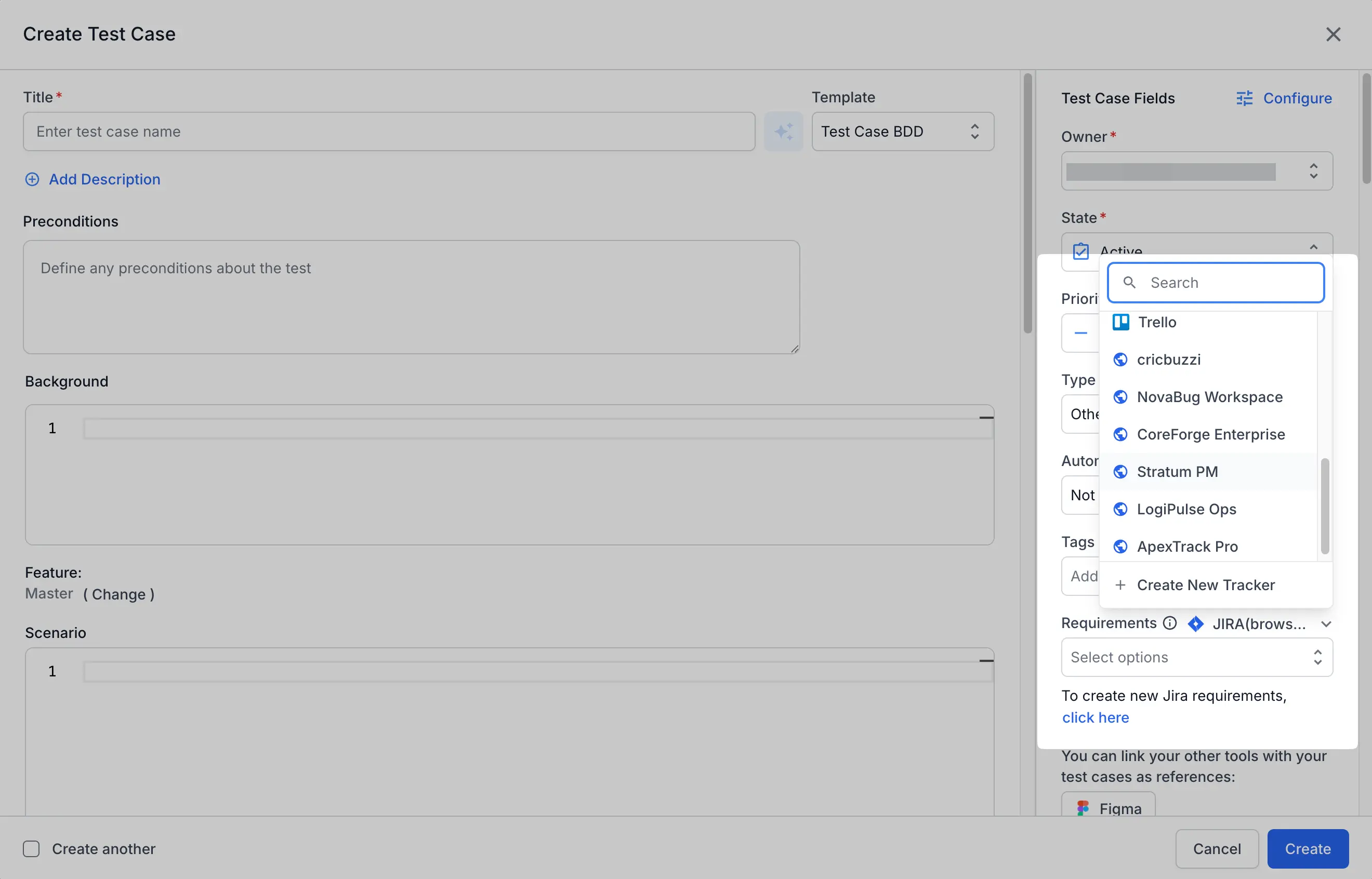Choose CoreForge Enterprise tracker
The height and width of the screenshot is (879, 1372).
(1208, 434)
